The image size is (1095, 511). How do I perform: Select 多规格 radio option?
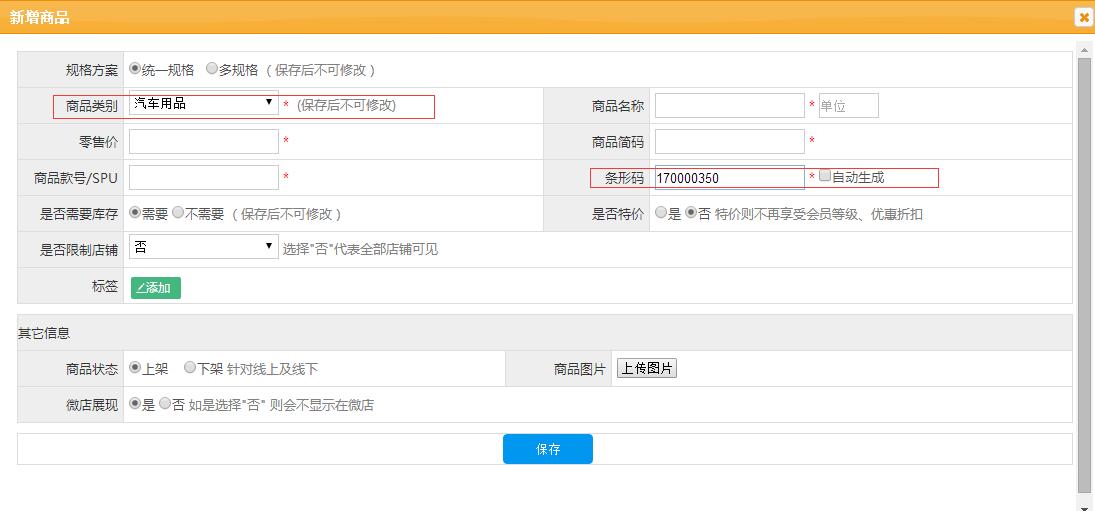click(x=212, y=69)
